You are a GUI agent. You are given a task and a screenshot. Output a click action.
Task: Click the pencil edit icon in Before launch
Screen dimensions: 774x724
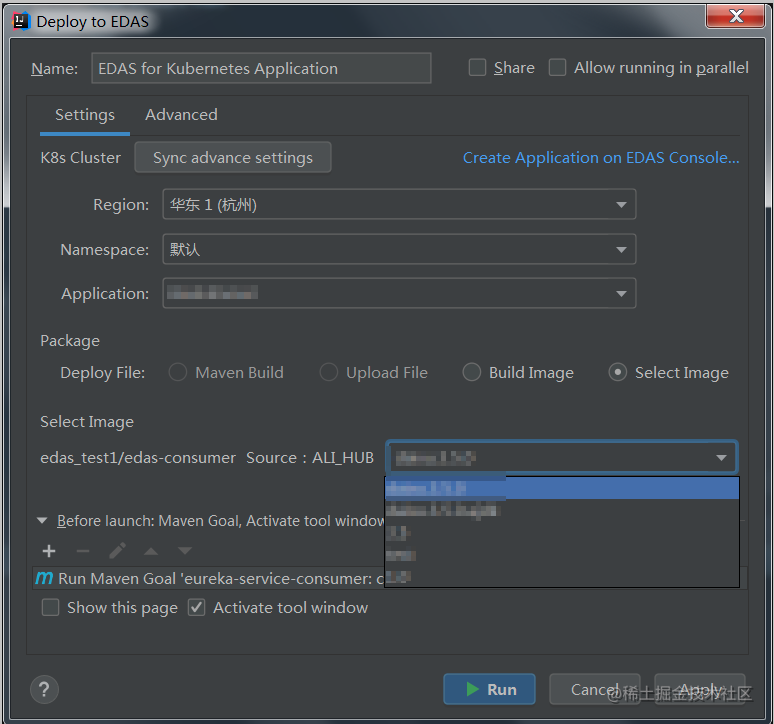(x=117, y=551)
